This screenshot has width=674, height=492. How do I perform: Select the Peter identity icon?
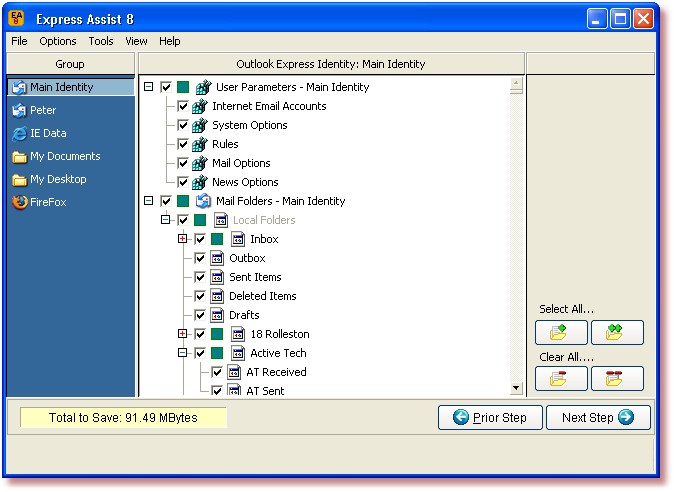(x=19, y=110)
